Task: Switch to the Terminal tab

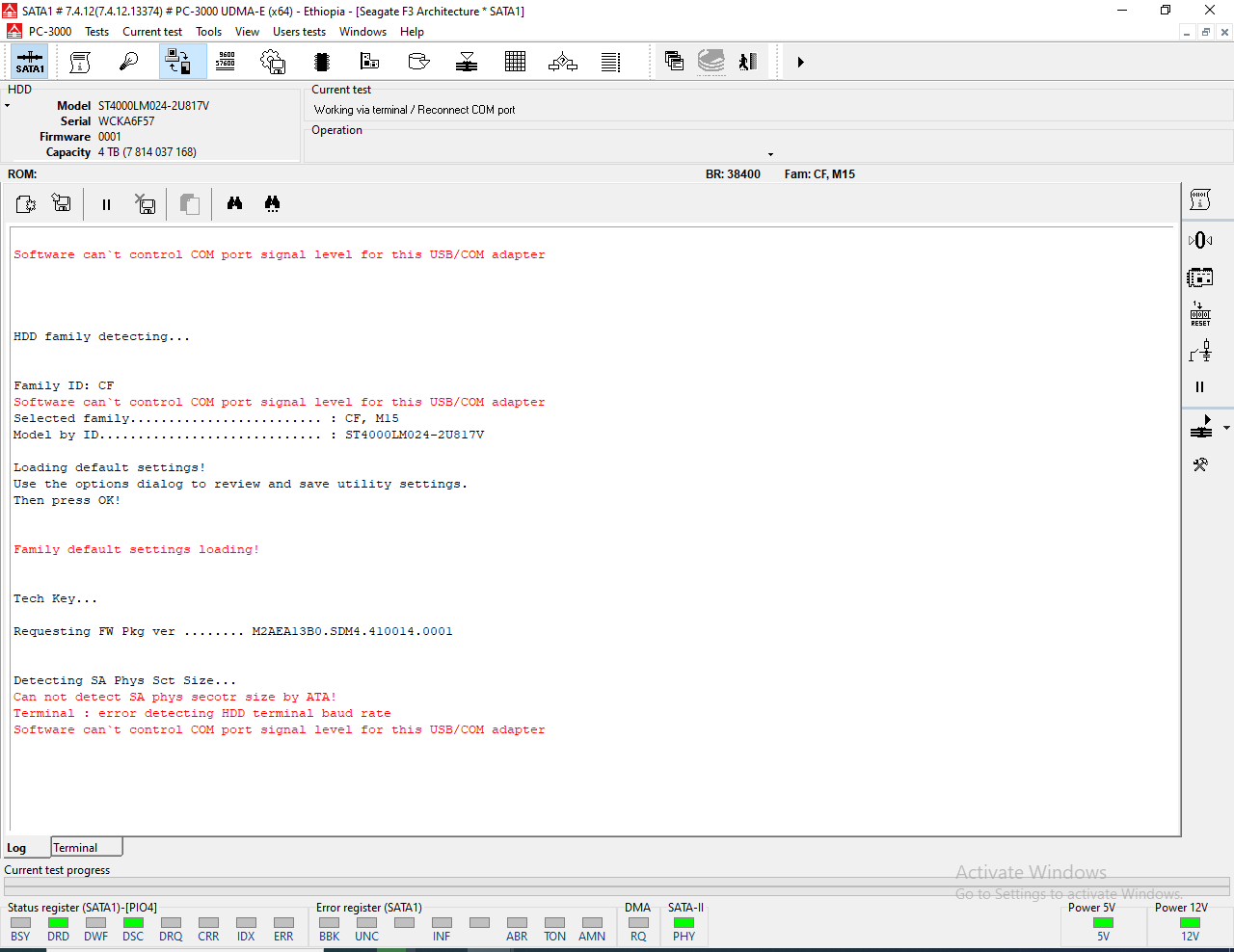Action: click(x=87, y=848)
